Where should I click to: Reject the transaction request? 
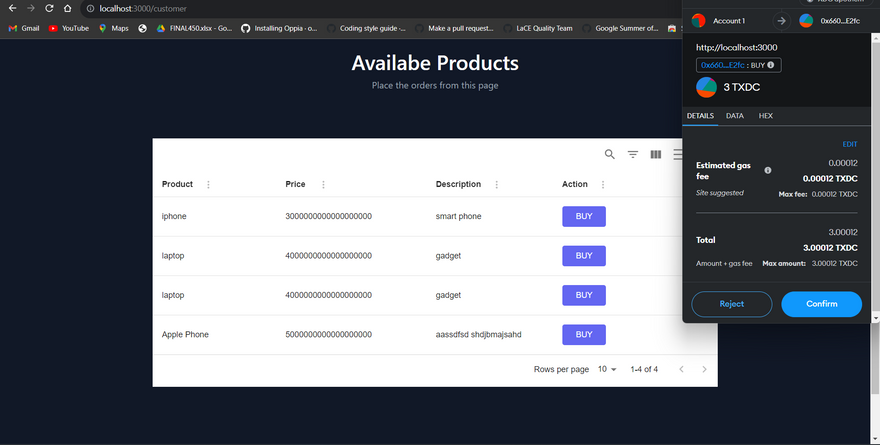pos(731,304)
